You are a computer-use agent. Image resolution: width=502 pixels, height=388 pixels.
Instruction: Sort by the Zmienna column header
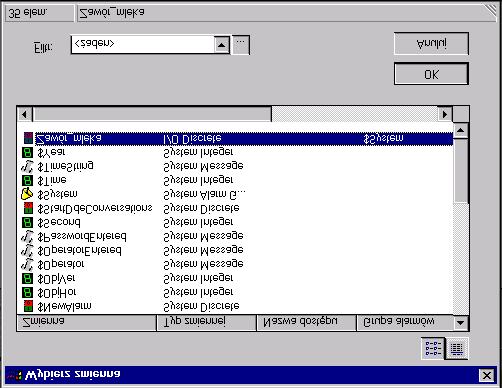(86, 322)
